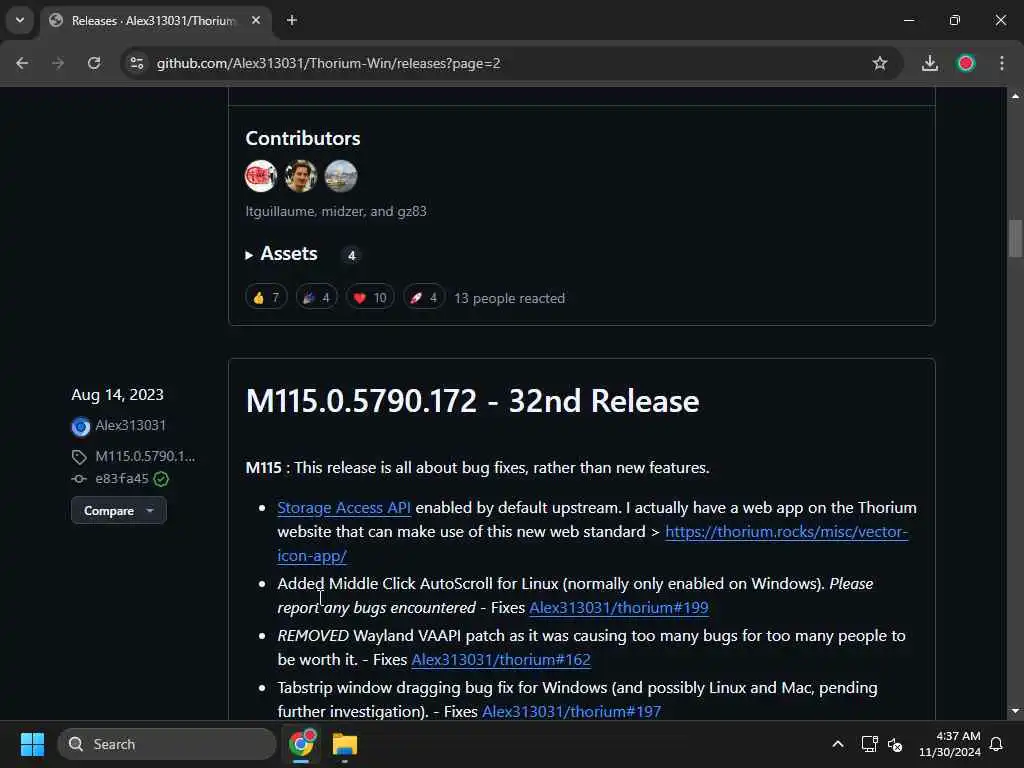Bookmark this page with the star icon
This screenshot has width=1024, height=768.
(880, 63)
